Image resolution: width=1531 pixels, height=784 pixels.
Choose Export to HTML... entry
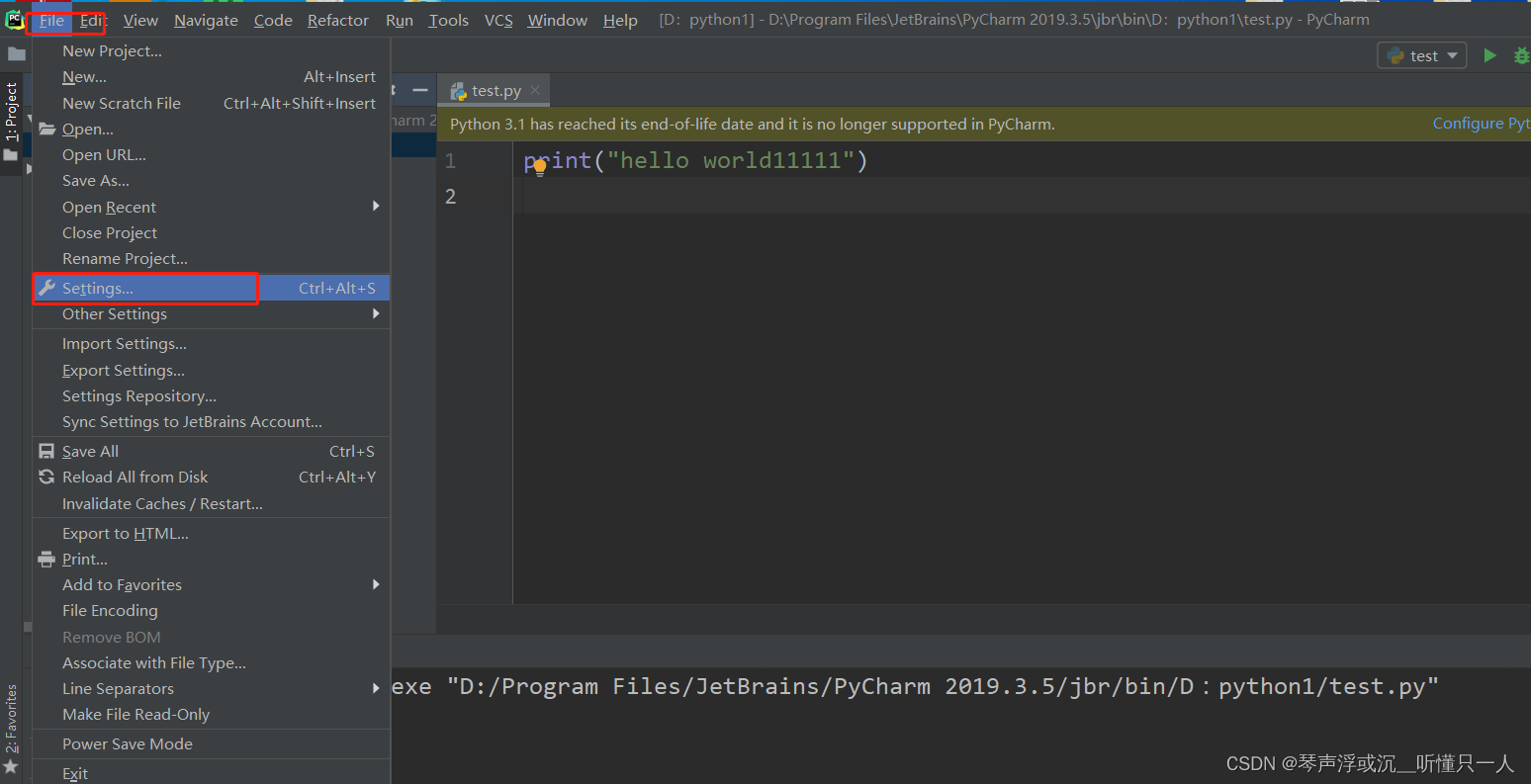(x=212, y=533)
